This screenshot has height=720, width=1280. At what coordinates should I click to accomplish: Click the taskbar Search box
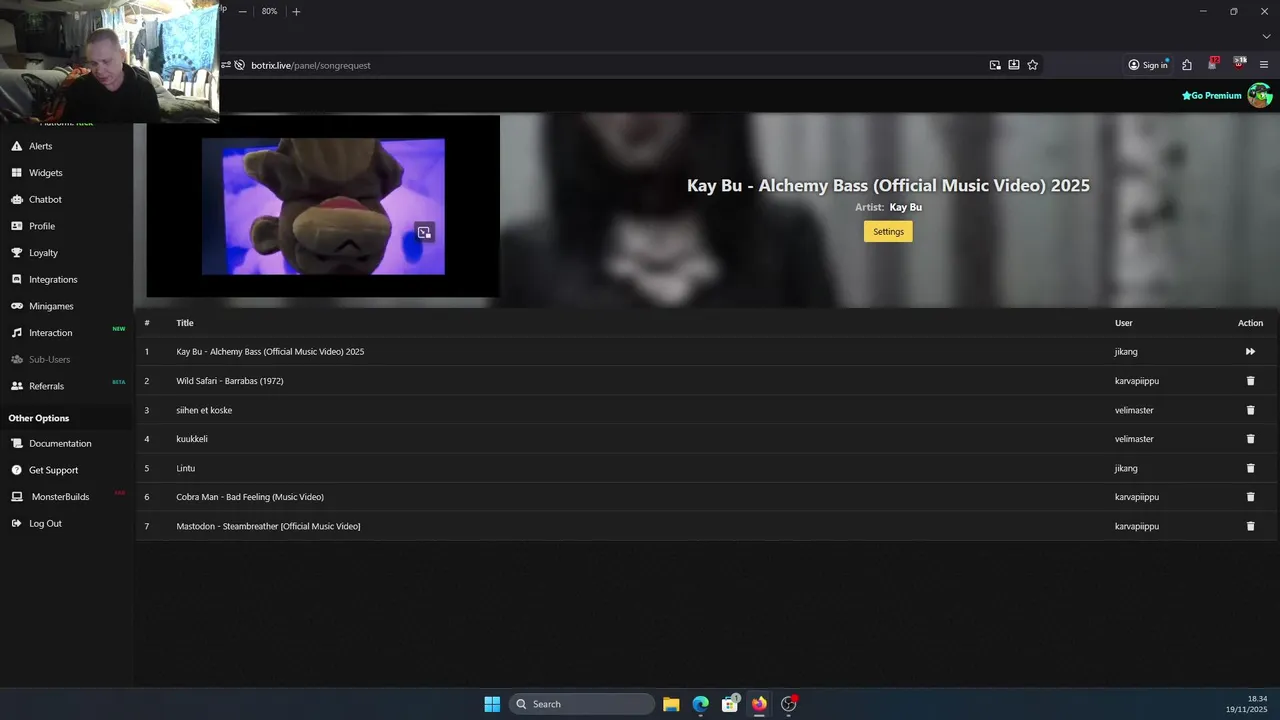pyautogui.click(x=582, y=704)
